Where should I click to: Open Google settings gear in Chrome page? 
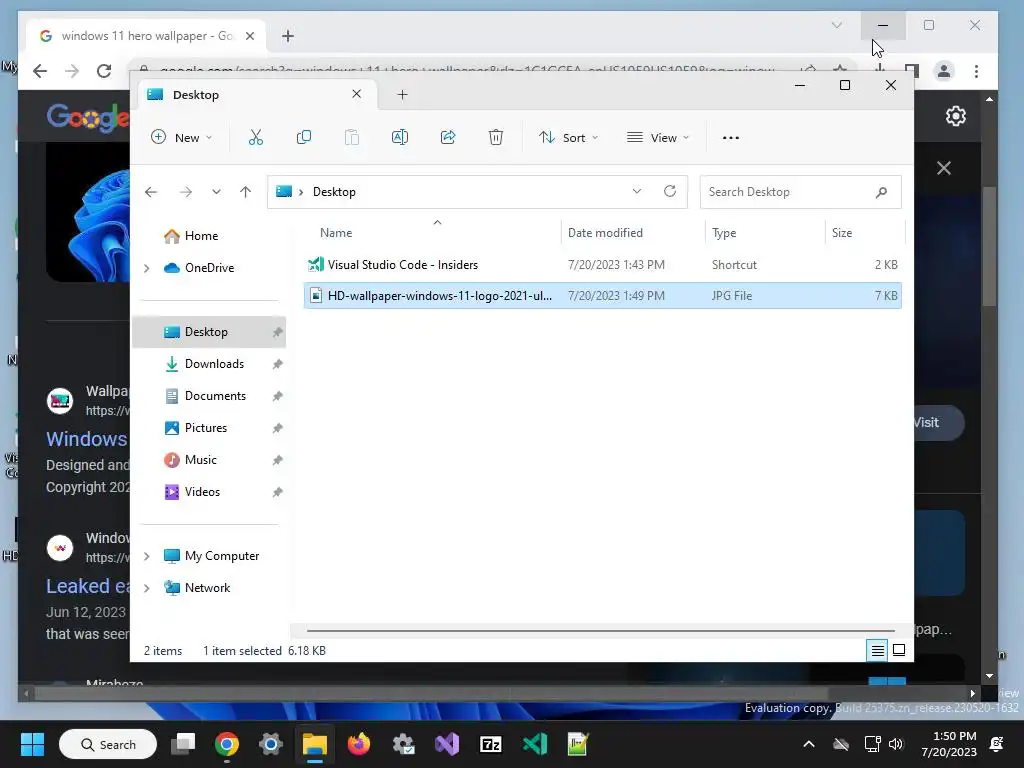955,116
